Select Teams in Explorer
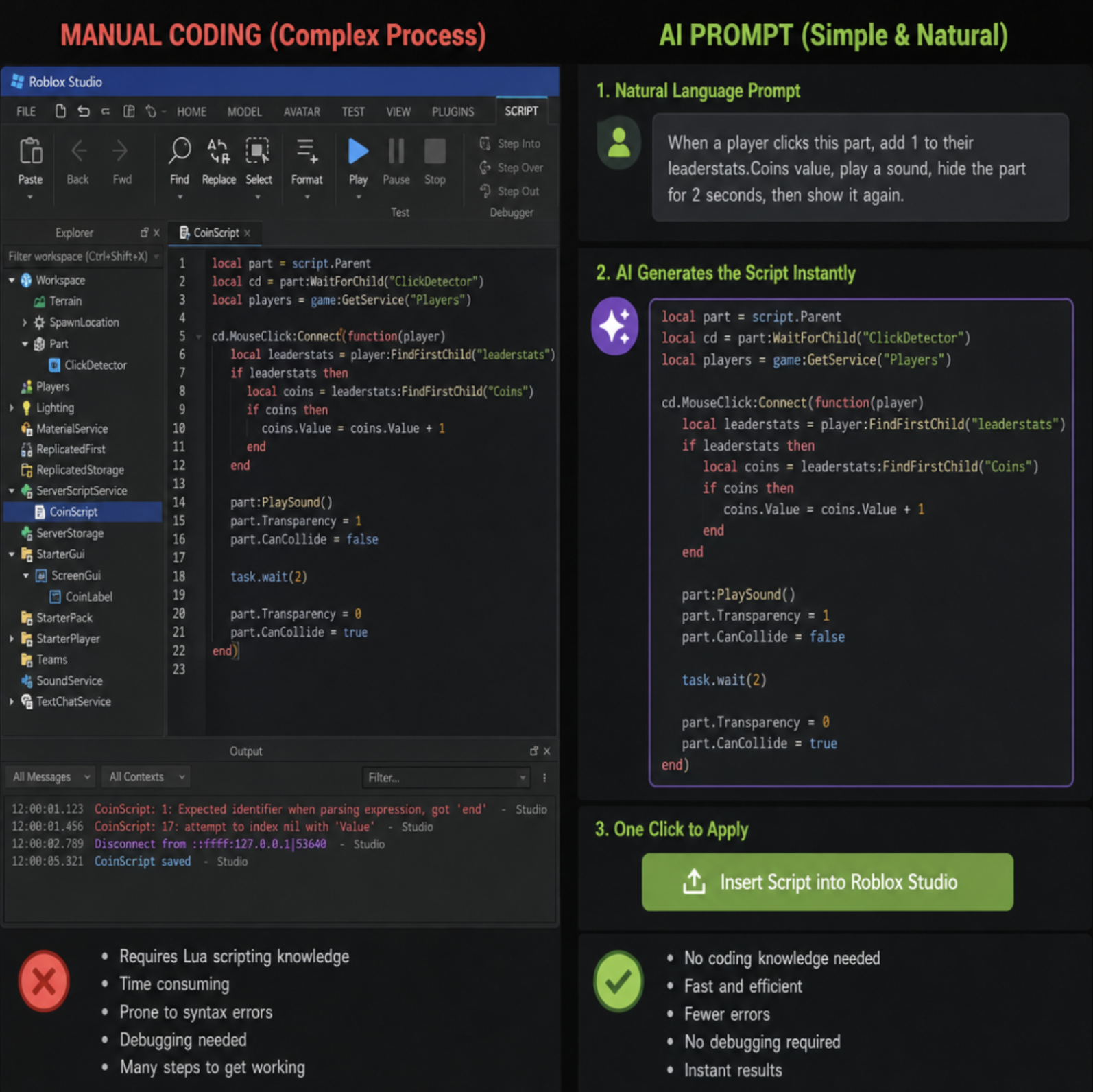This screenshot has width=1093, height=1092. (44, 660)
